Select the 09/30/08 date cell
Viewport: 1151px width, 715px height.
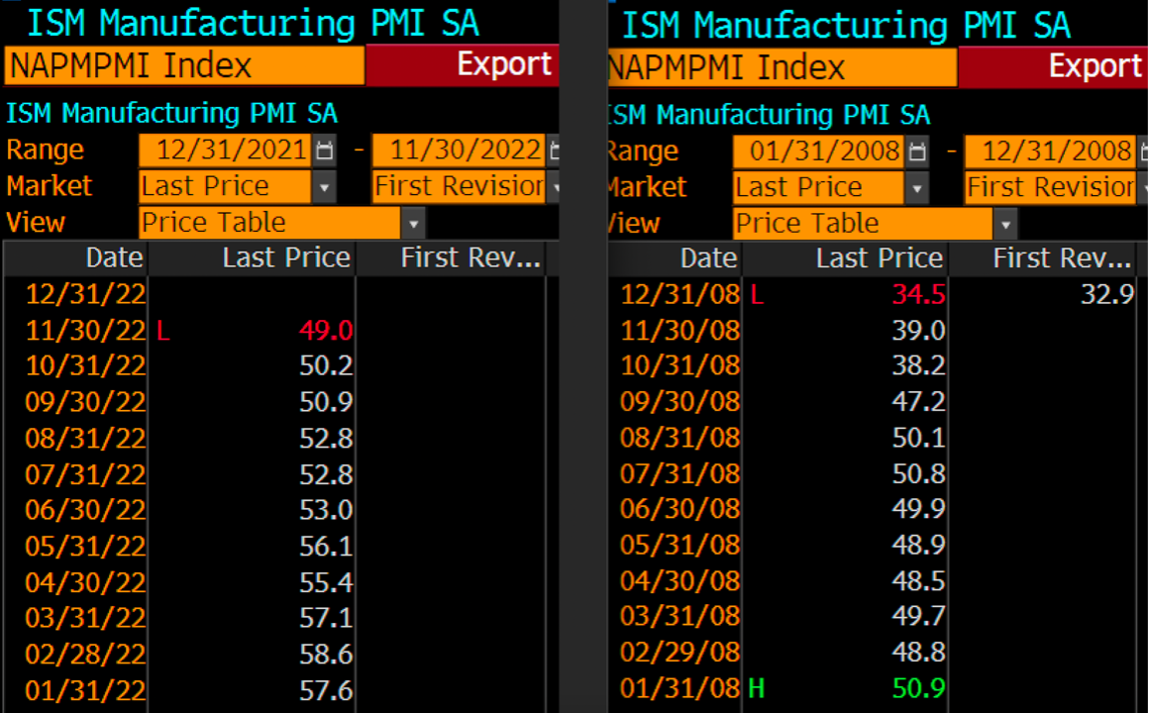coord(680,402)
